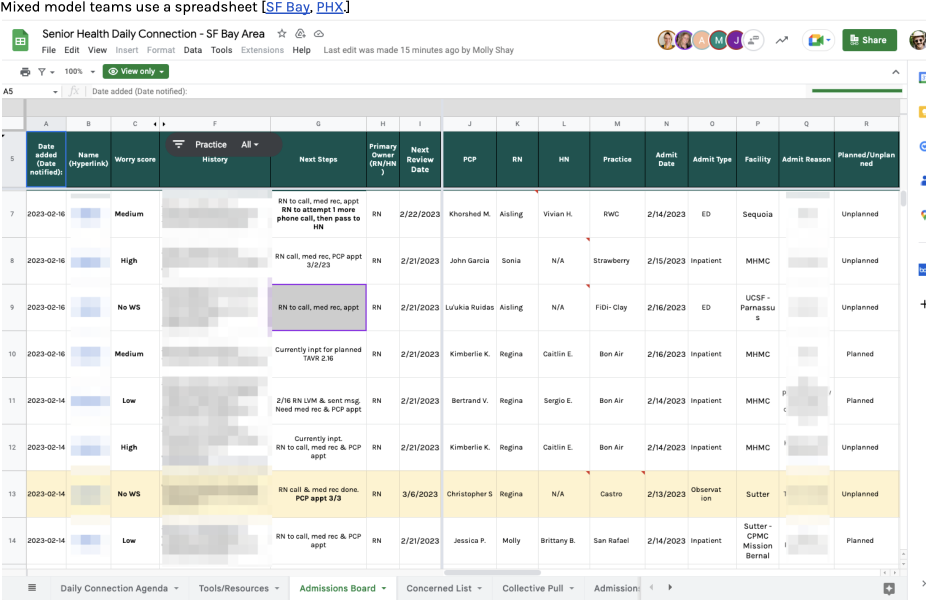This screenshot has height=600, width=930.
Task: Click the 3/6/2023 review date cell
Action: 420,494
